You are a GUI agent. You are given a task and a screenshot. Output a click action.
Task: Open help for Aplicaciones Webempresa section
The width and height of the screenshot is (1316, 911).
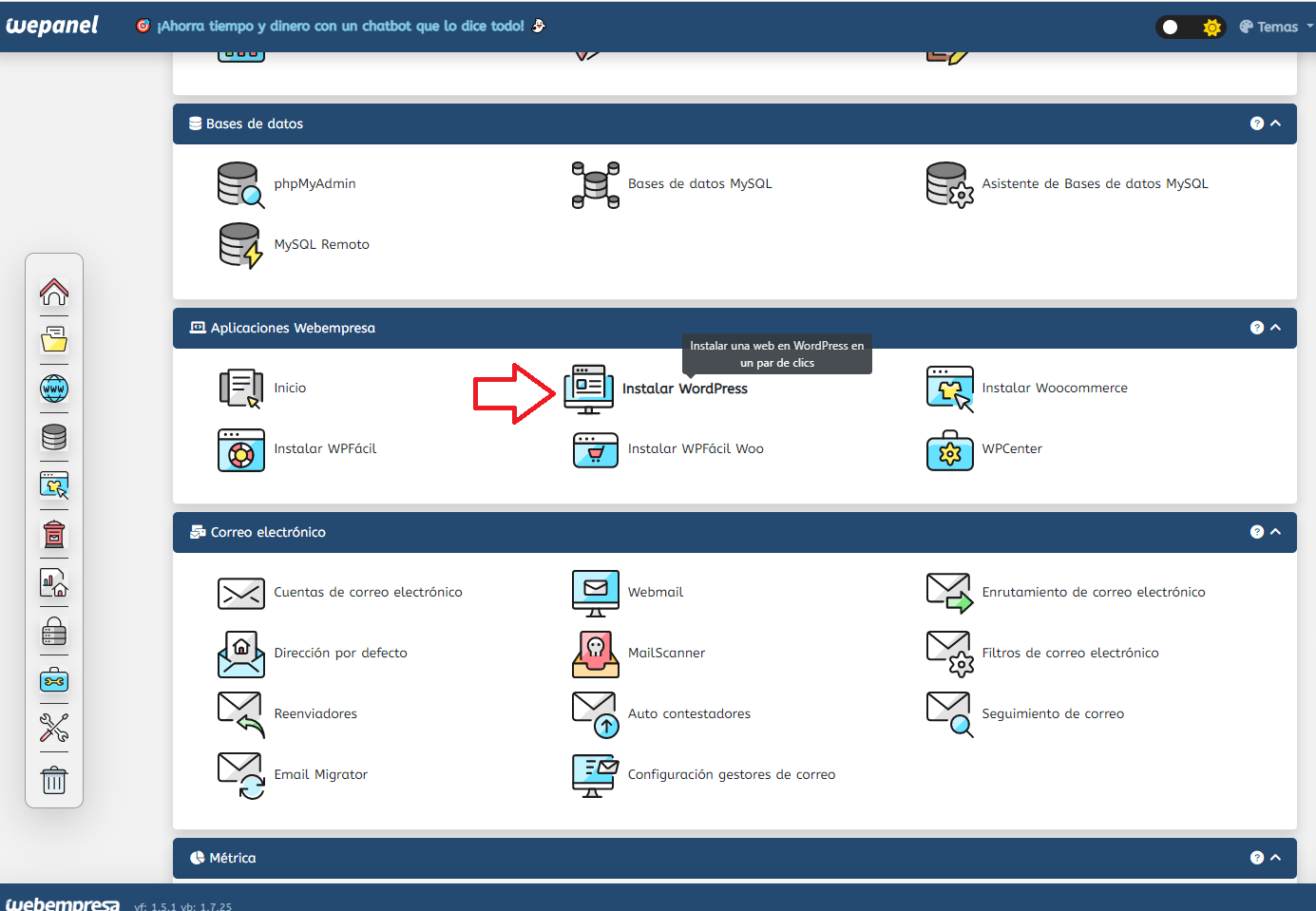[x=1257, y=328]
